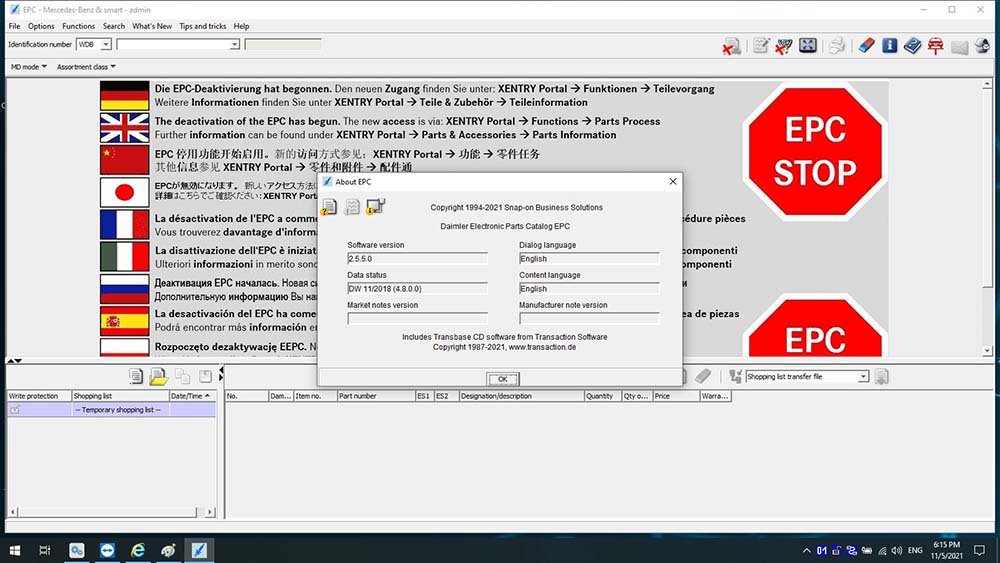Click the EPC app icon on taskbar

pos(199,550)
